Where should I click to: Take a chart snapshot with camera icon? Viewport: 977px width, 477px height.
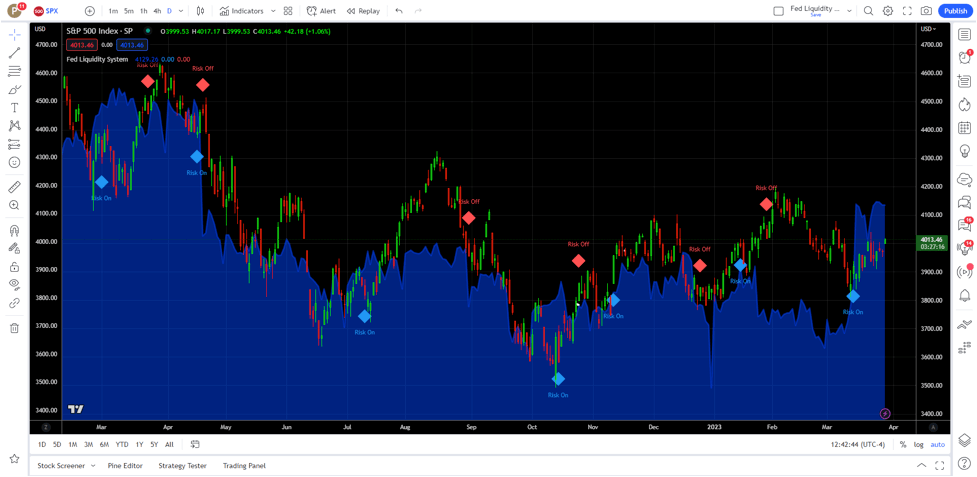926,11
